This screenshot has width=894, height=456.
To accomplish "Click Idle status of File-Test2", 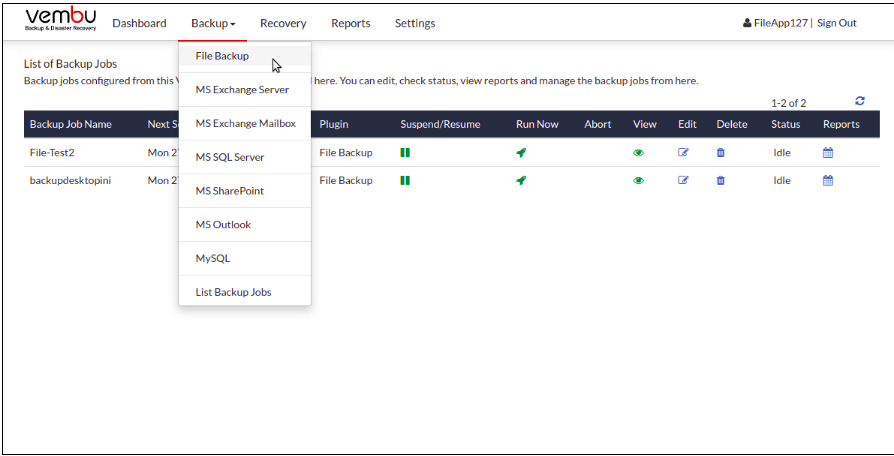I will pos(782,153).
